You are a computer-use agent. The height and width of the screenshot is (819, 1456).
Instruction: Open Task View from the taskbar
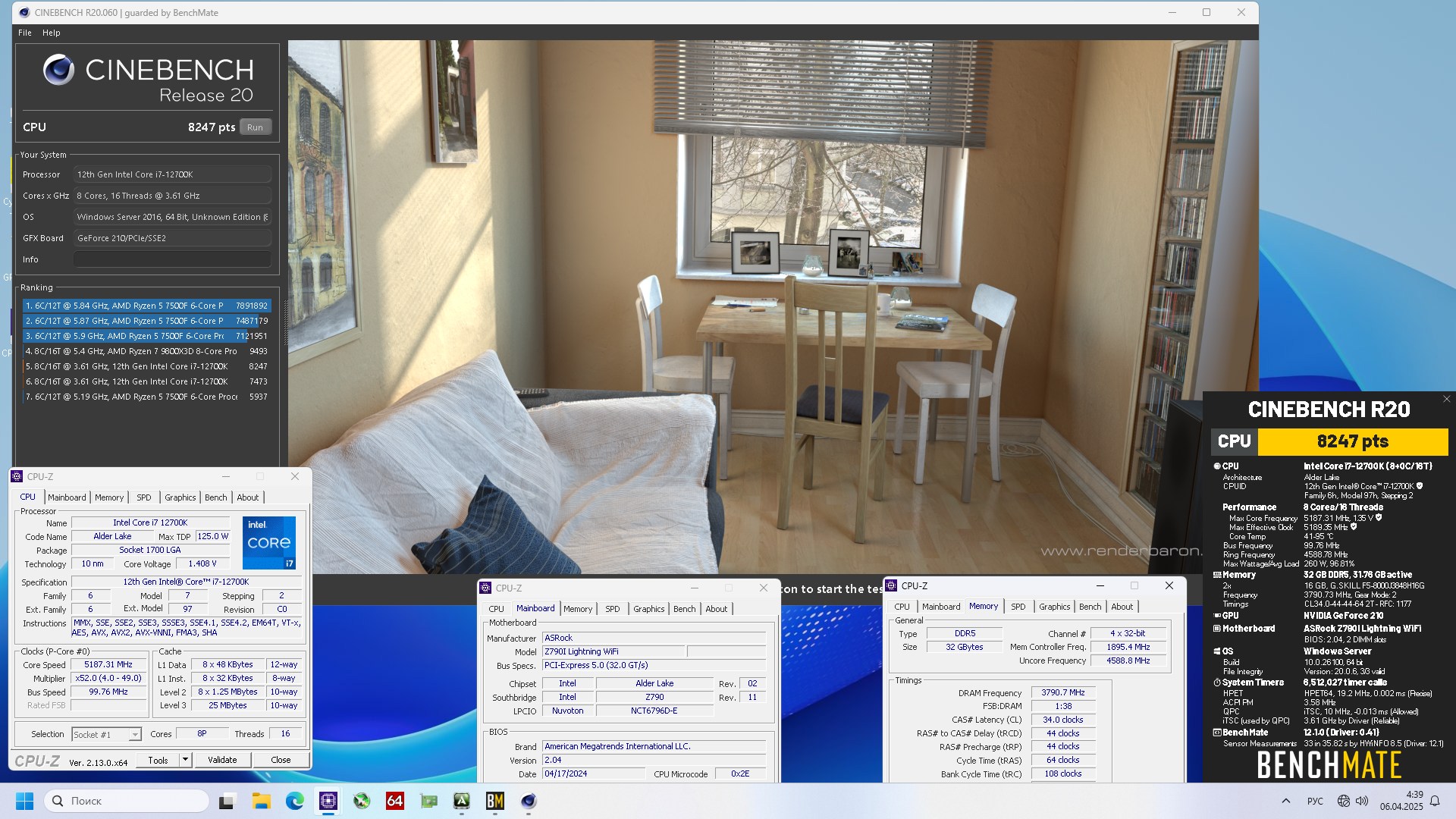click(227, 801)
